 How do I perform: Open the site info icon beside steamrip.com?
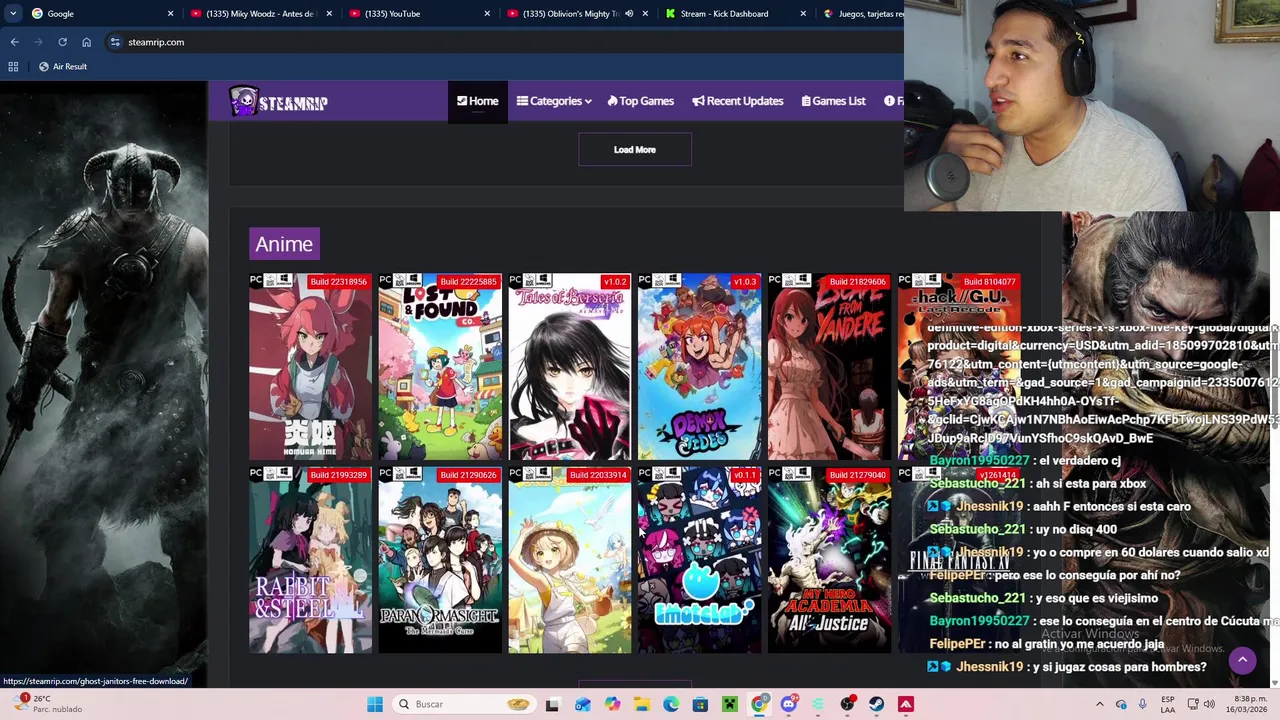coord(115,42)
